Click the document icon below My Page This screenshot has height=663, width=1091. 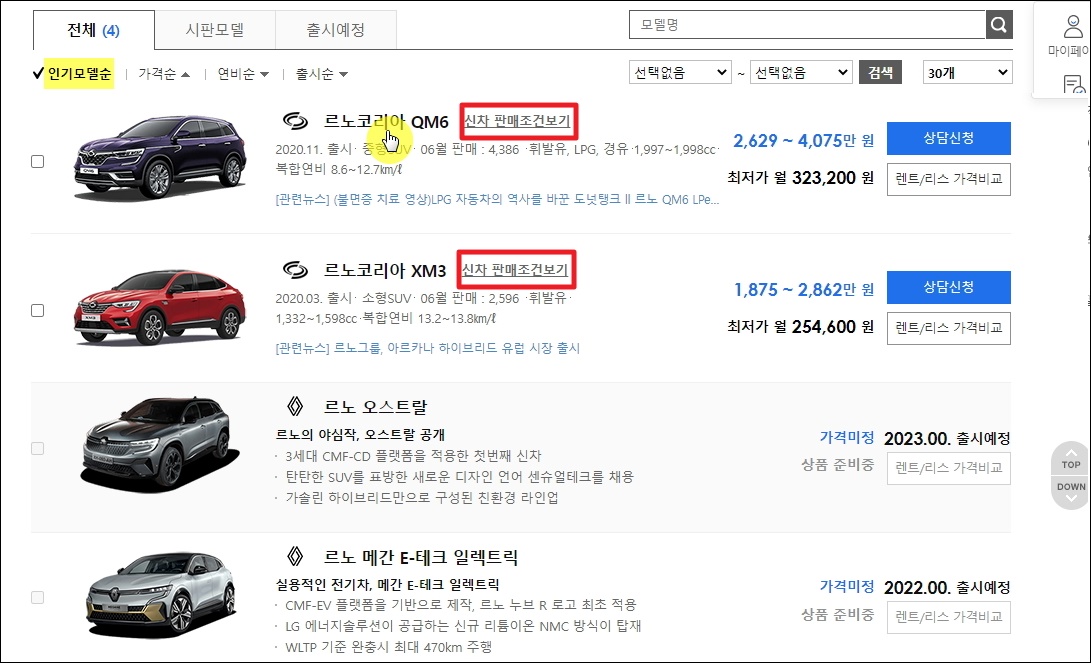(x=1074, y=85)
